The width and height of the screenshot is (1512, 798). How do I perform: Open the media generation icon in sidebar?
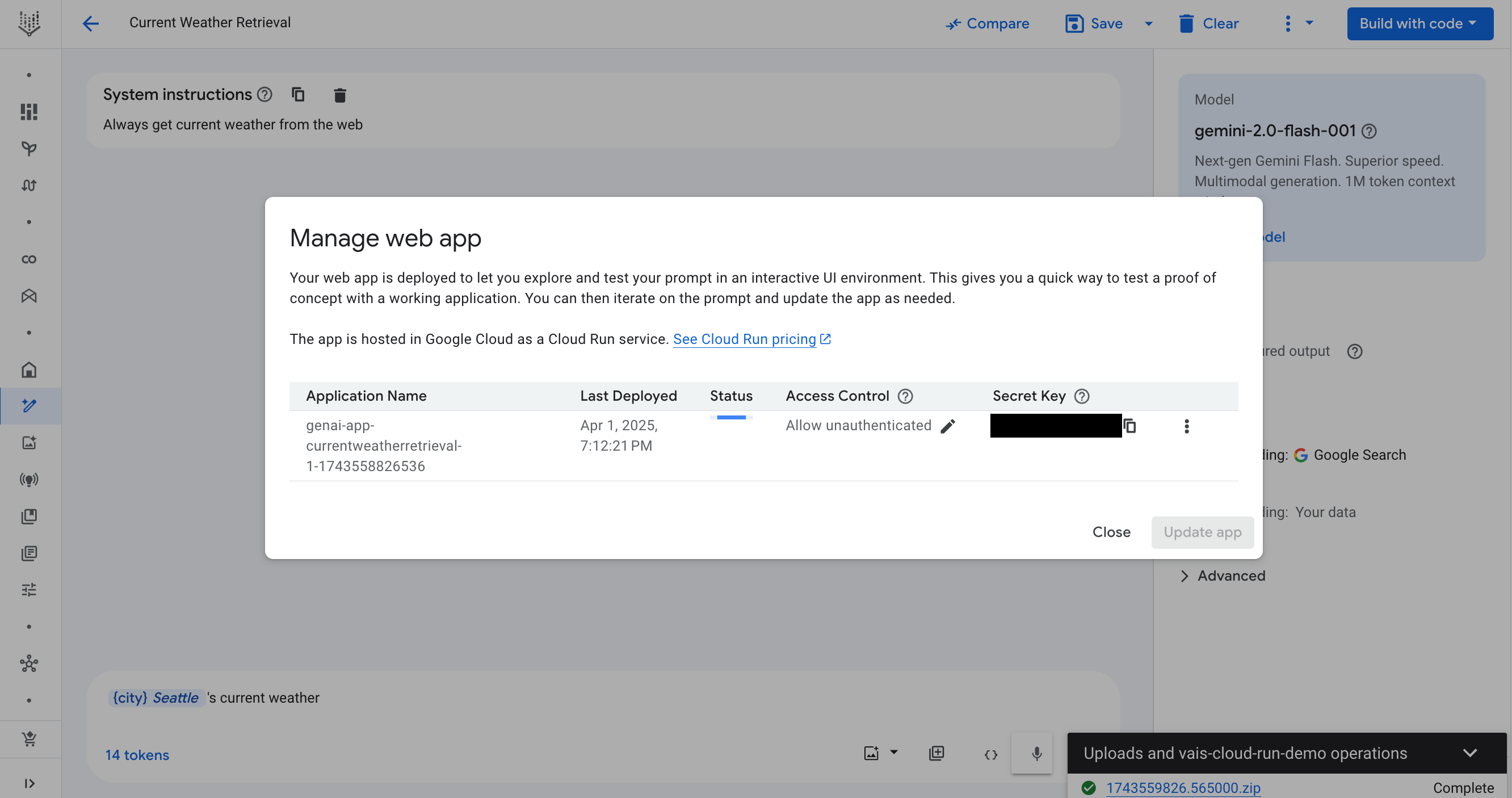tap(29, 443)
